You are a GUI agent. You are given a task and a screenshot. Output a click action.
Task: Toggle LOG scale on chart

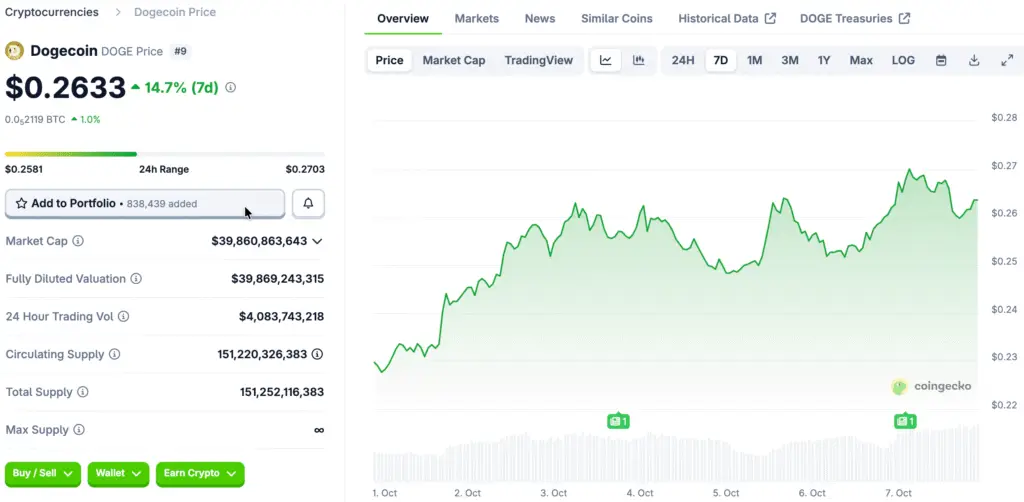pos(903,60)
